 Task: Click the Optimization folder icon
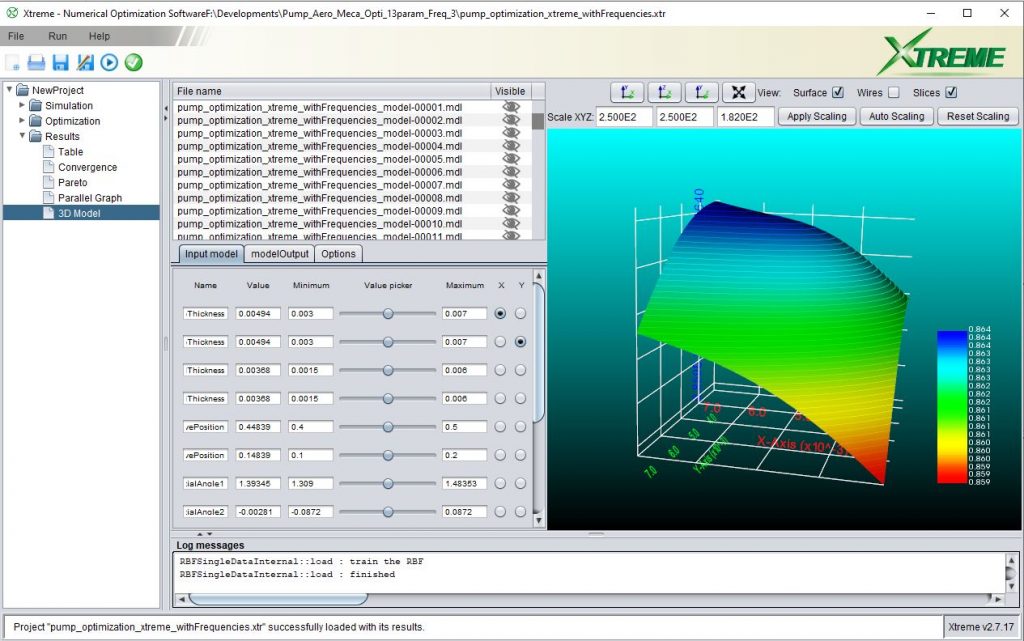(36, 121)
